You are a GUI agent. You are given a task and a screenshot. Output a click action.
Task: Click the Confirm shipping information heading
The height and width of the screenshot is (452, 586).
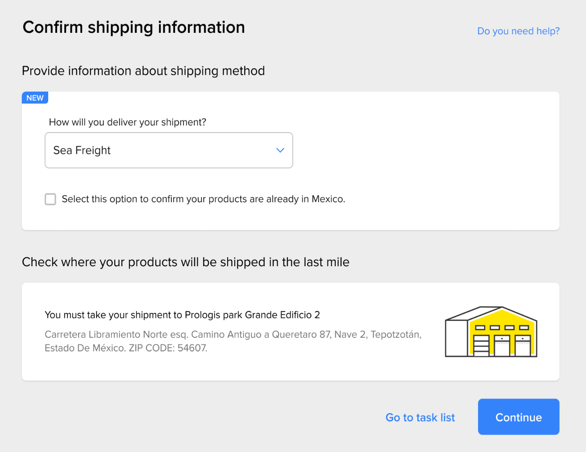[x=134, y=27]
